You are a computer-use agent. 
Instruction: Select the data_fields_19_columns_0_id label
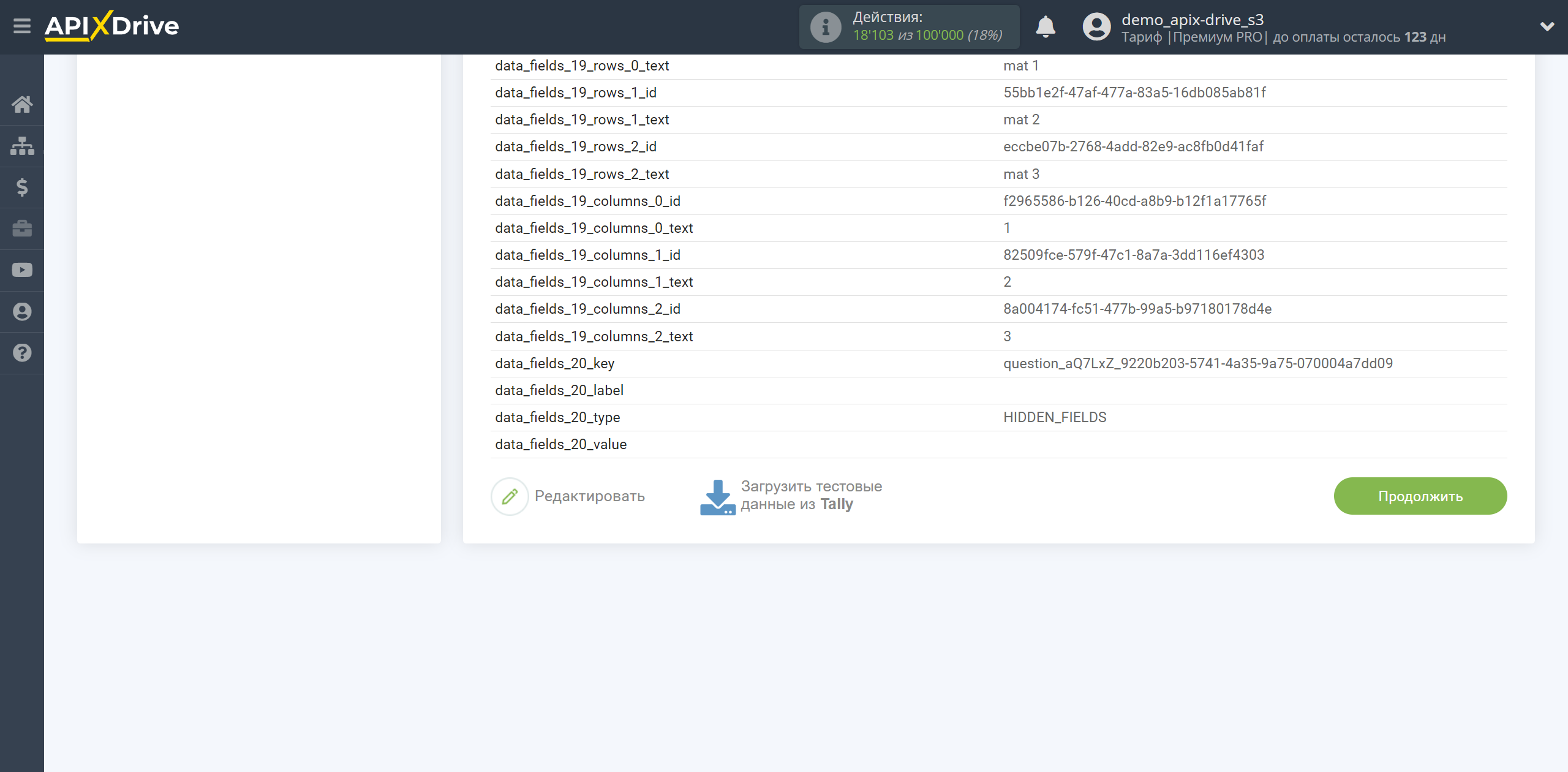tap(587, 201)
